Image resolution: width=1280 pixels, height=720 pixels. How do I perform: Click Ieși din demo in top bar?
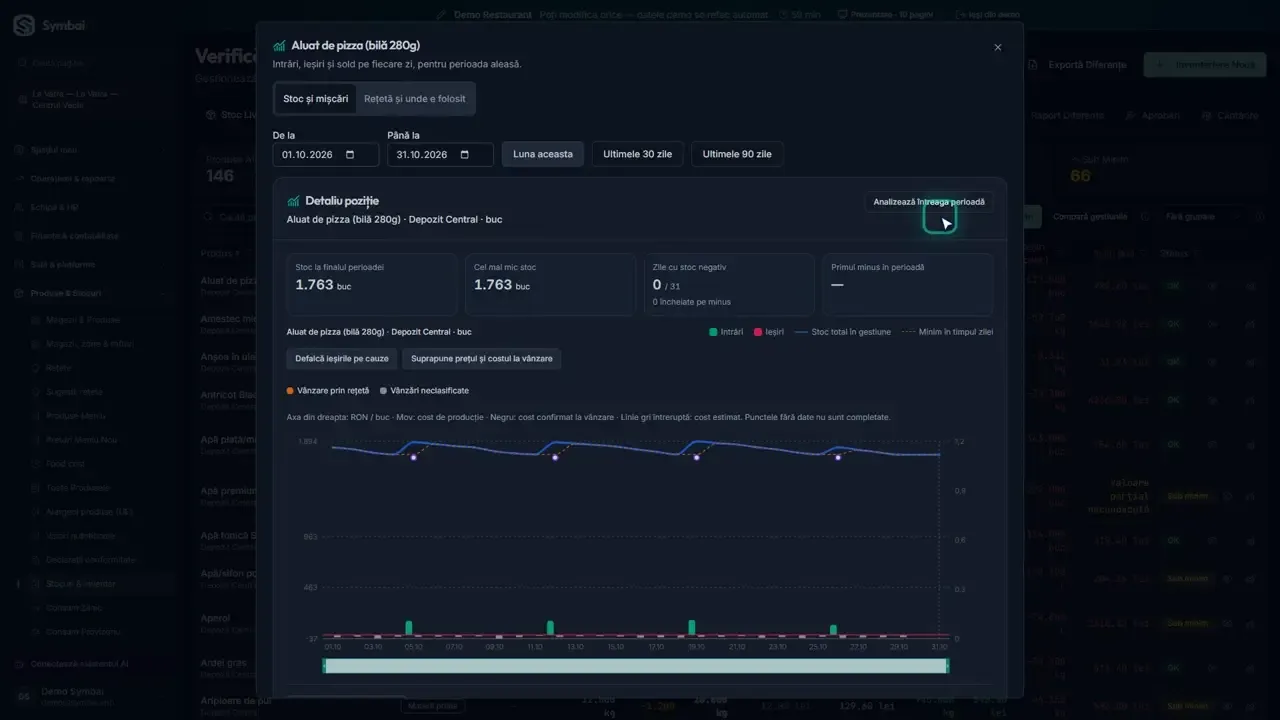click(x=987, y=15)
